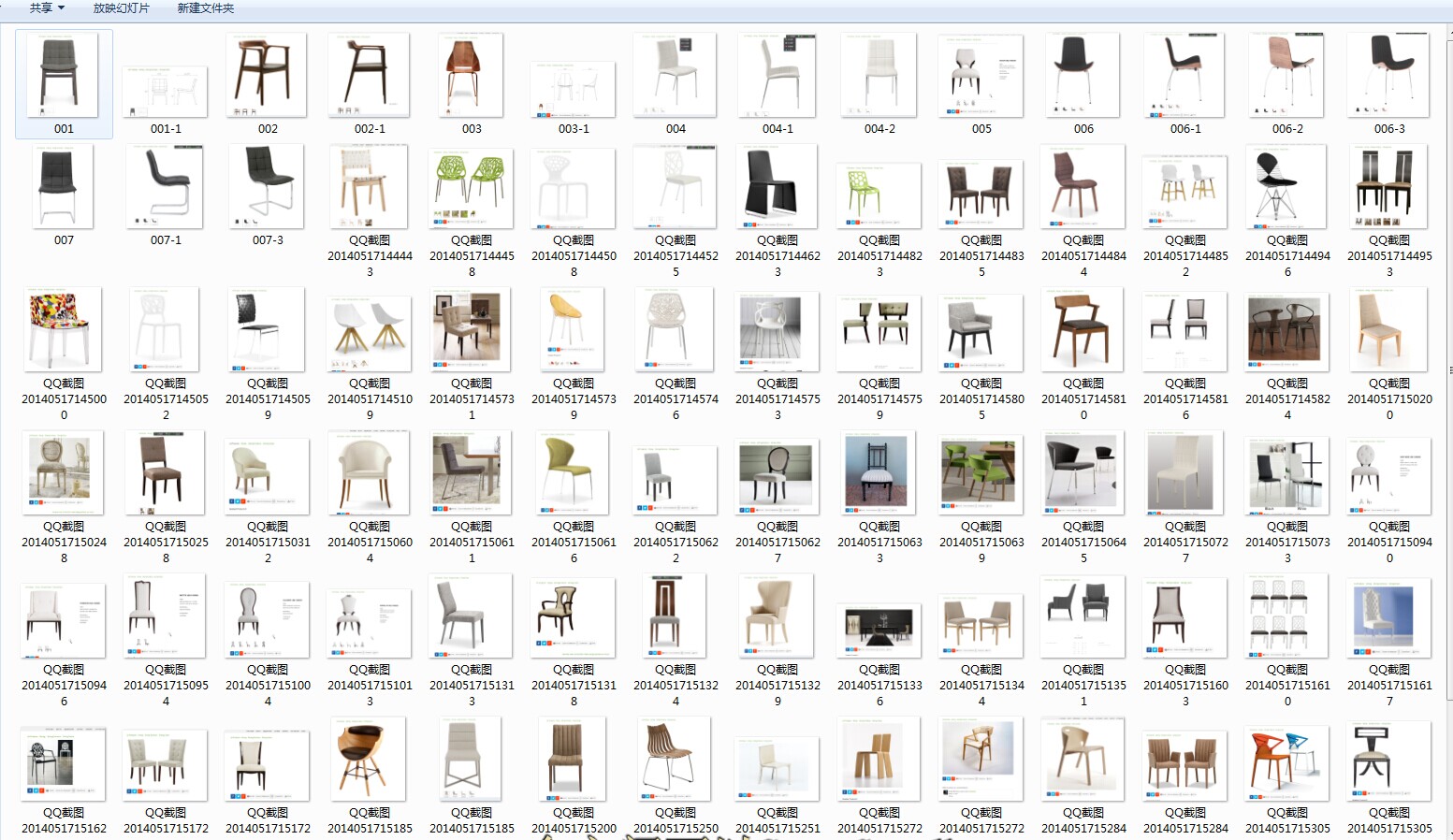1453x840 pixels.
Task: Select the 001 gray chair thumbnail
Action: pos(64,74)
